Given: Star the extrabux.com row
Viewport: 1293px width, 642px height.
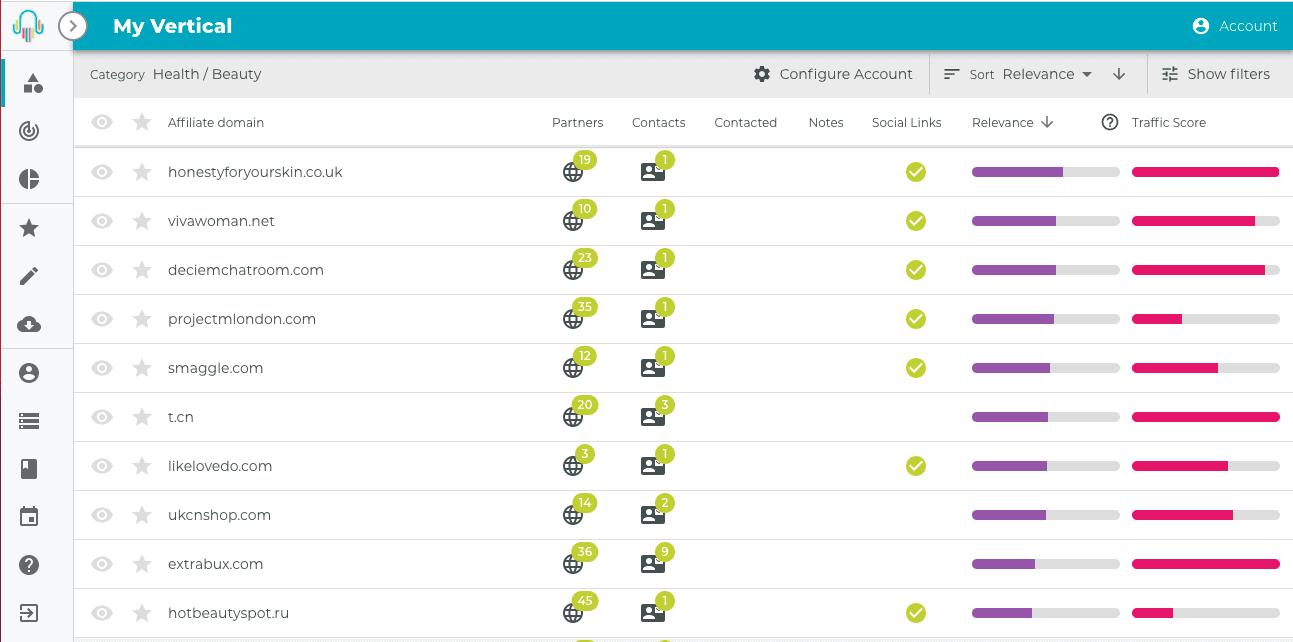Looking at the screenshot, I should pos(142,564).
